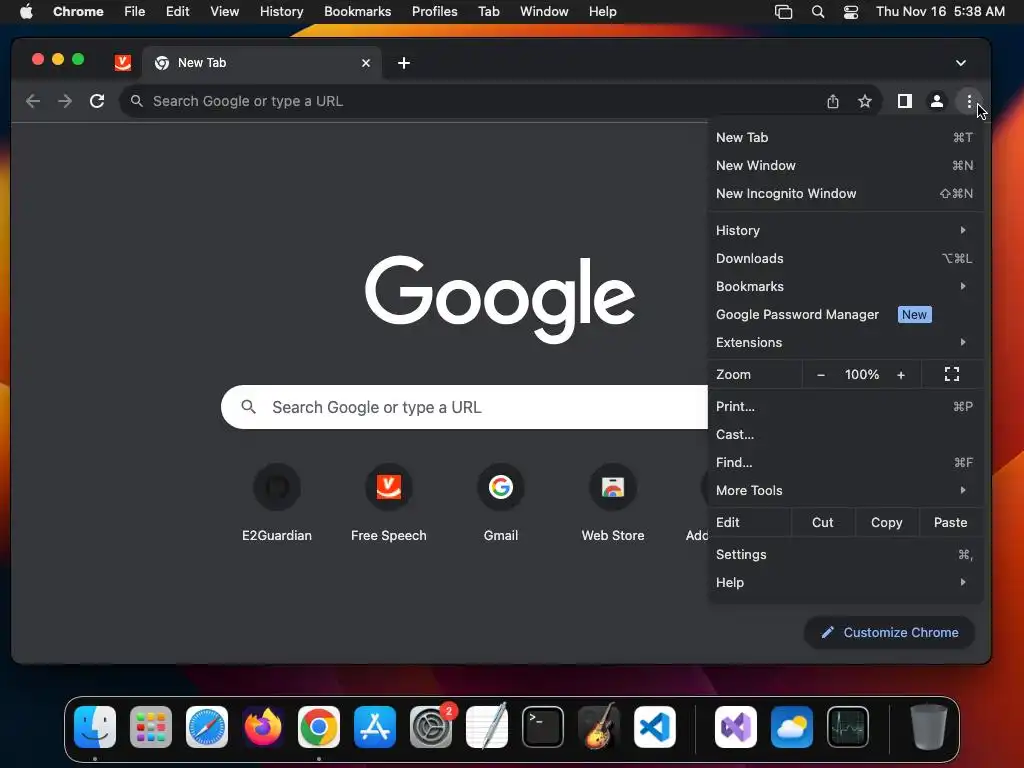The width and height of the screenshot is (1024, 768).
Task: Open Launchpad from the Dock
Action: pyautogui.click(x=151, y=727)
